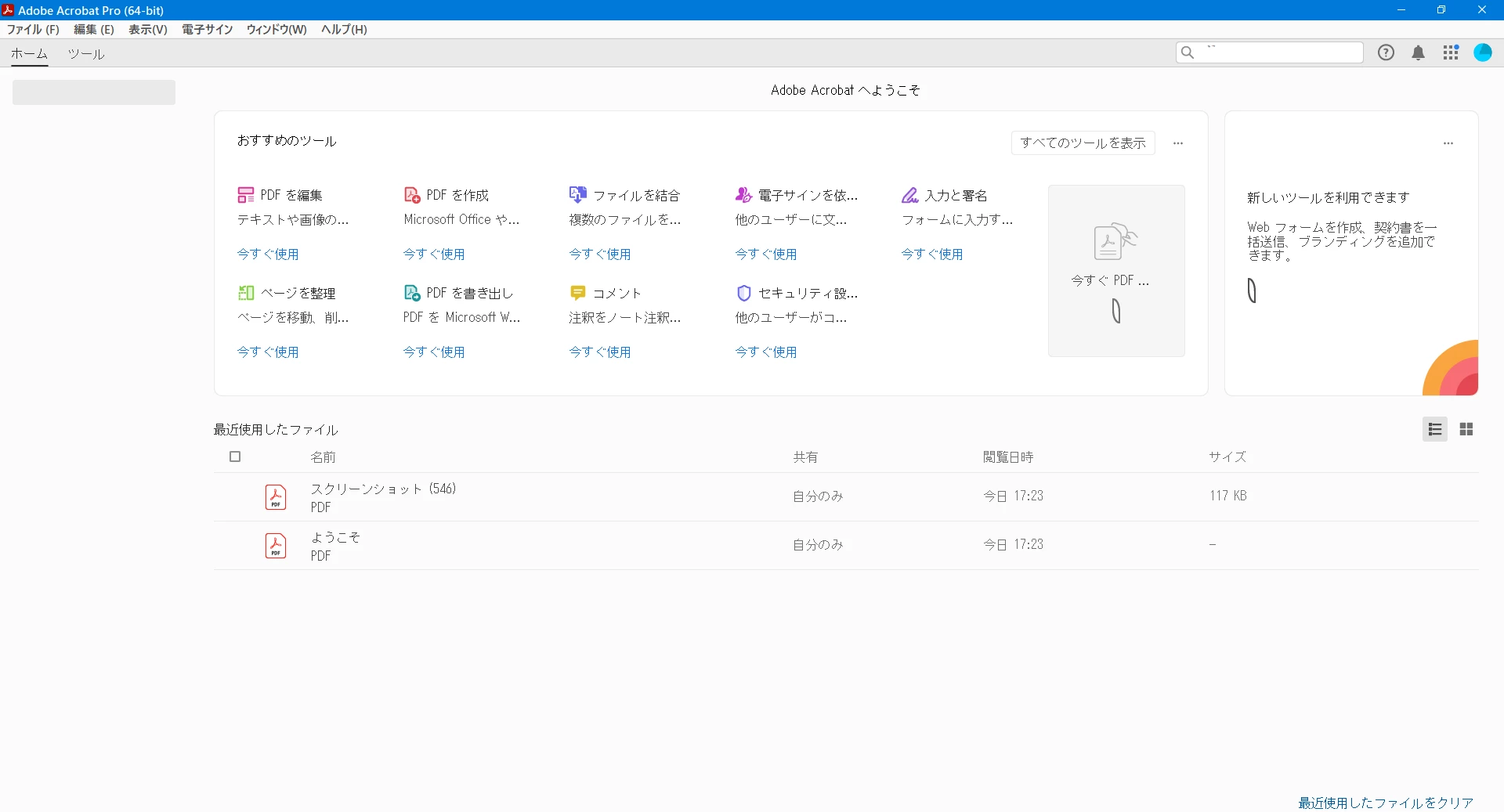Image resolution: width=1504 pixels, height=812 pixels.
Task: Click 今すぐ使用 under PDF を編集
Action: [x=268, y=254]
